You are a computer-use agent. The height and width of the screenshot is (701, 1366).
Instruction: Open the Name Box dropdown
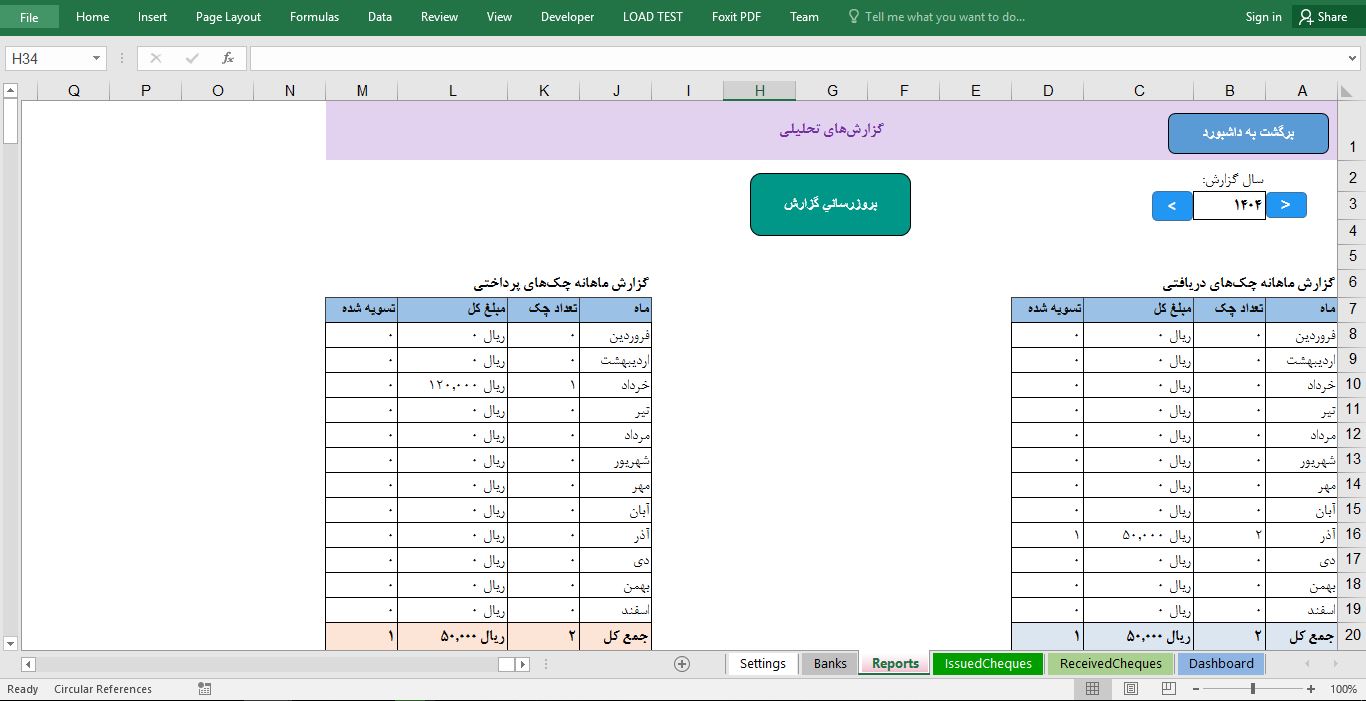(98, 58)
